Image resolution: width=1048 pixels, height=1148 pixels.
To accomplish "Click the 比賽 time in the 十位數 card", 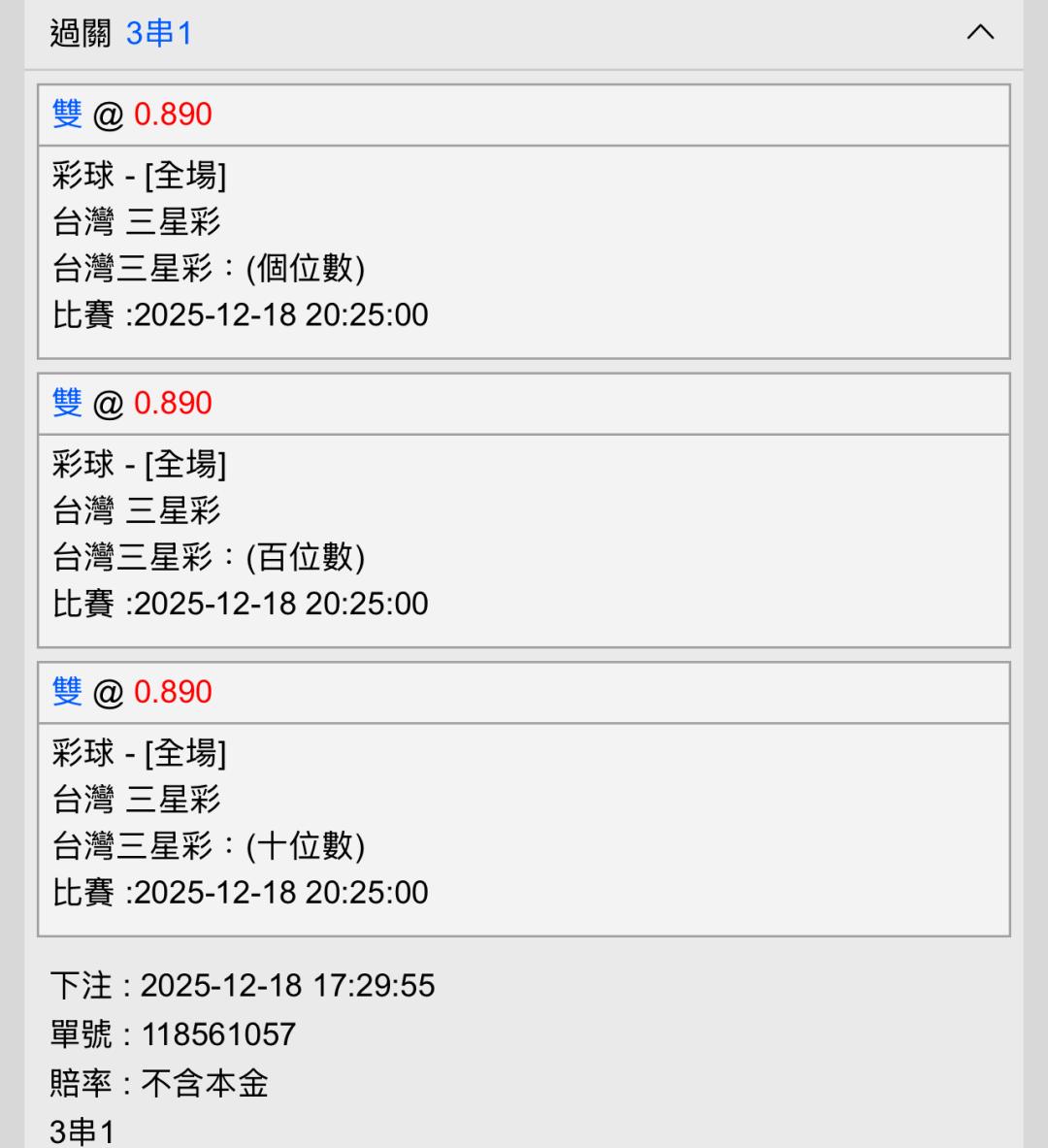I will [x=280, y=893].
